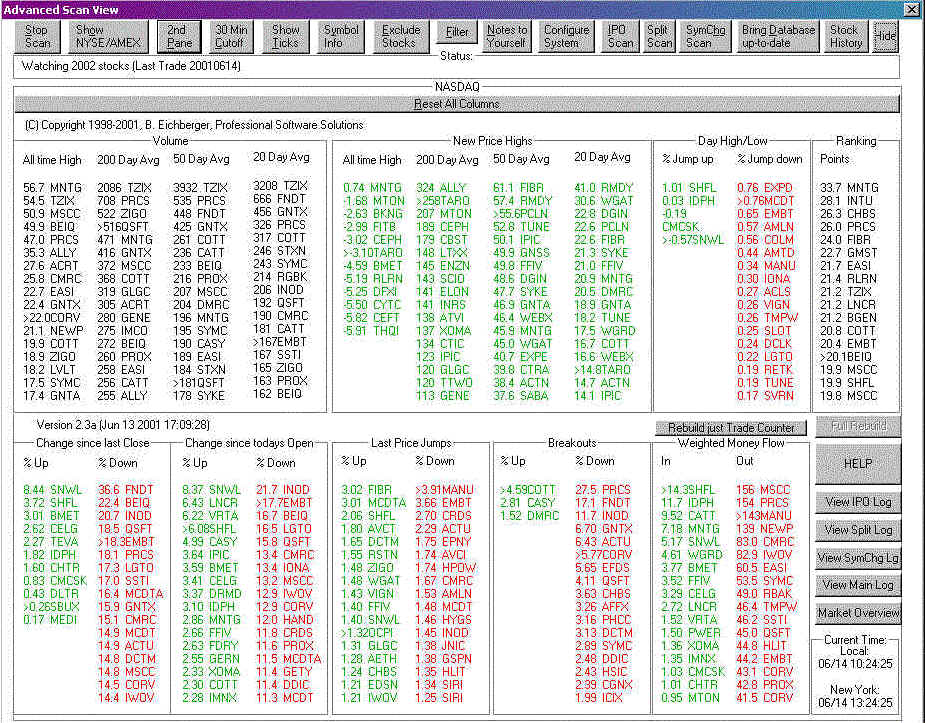View the IPO Log

tap(858, 502)
